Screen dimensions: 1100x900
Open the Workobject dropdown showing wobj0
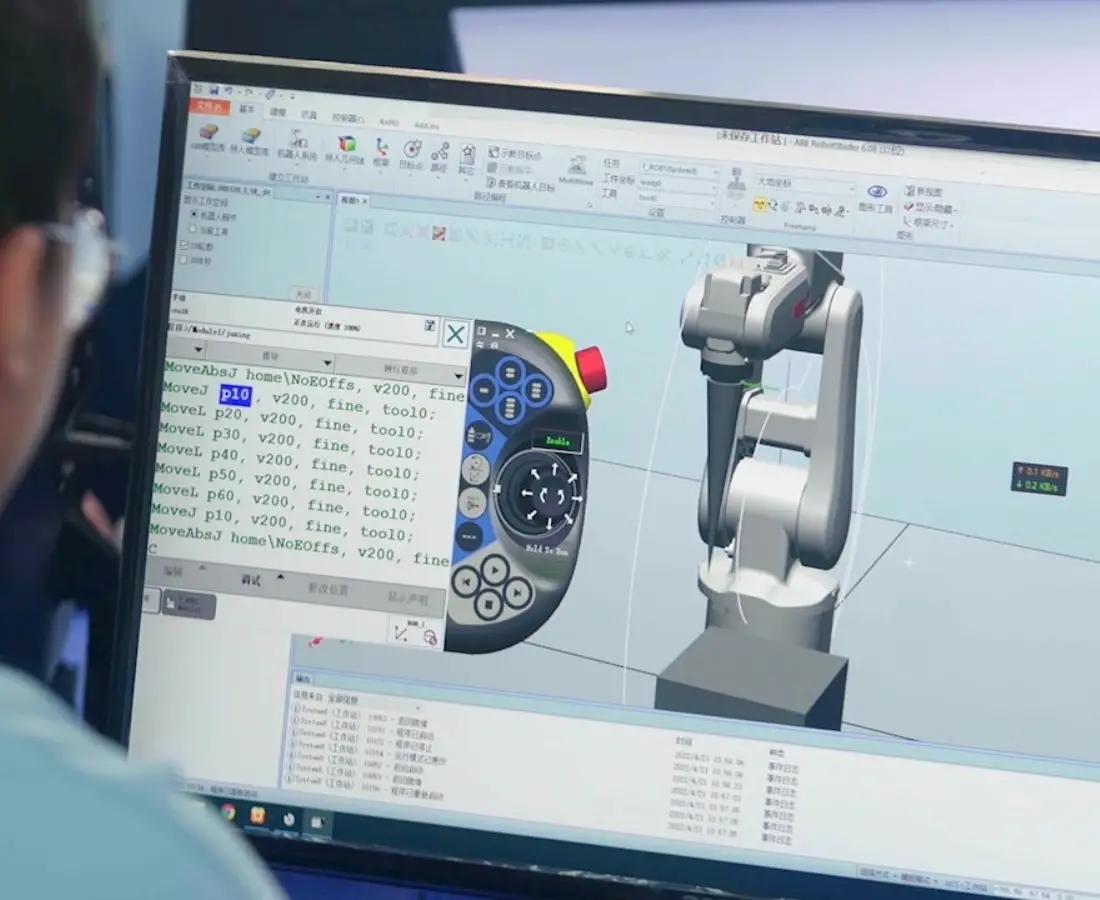(x=677, y=184)
